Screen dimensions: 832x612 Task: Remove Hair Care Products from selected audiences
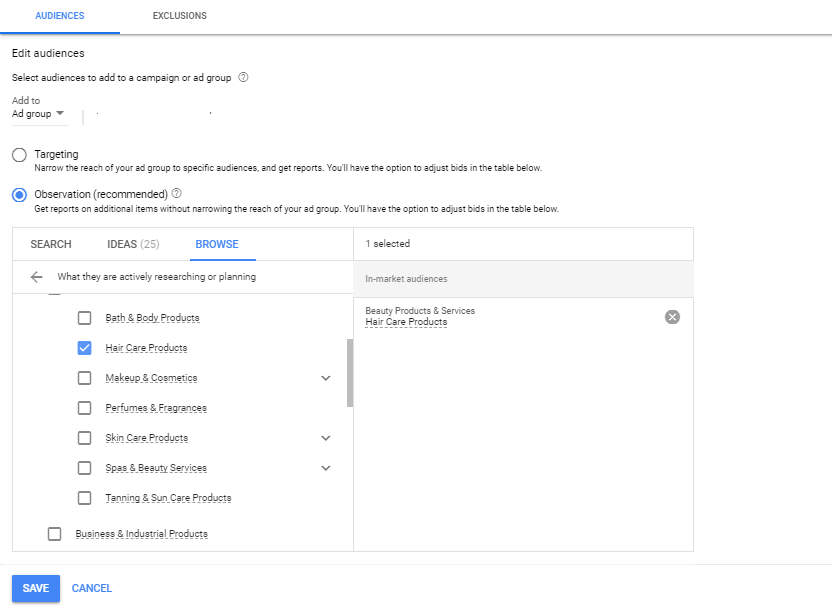click(672, 317)
